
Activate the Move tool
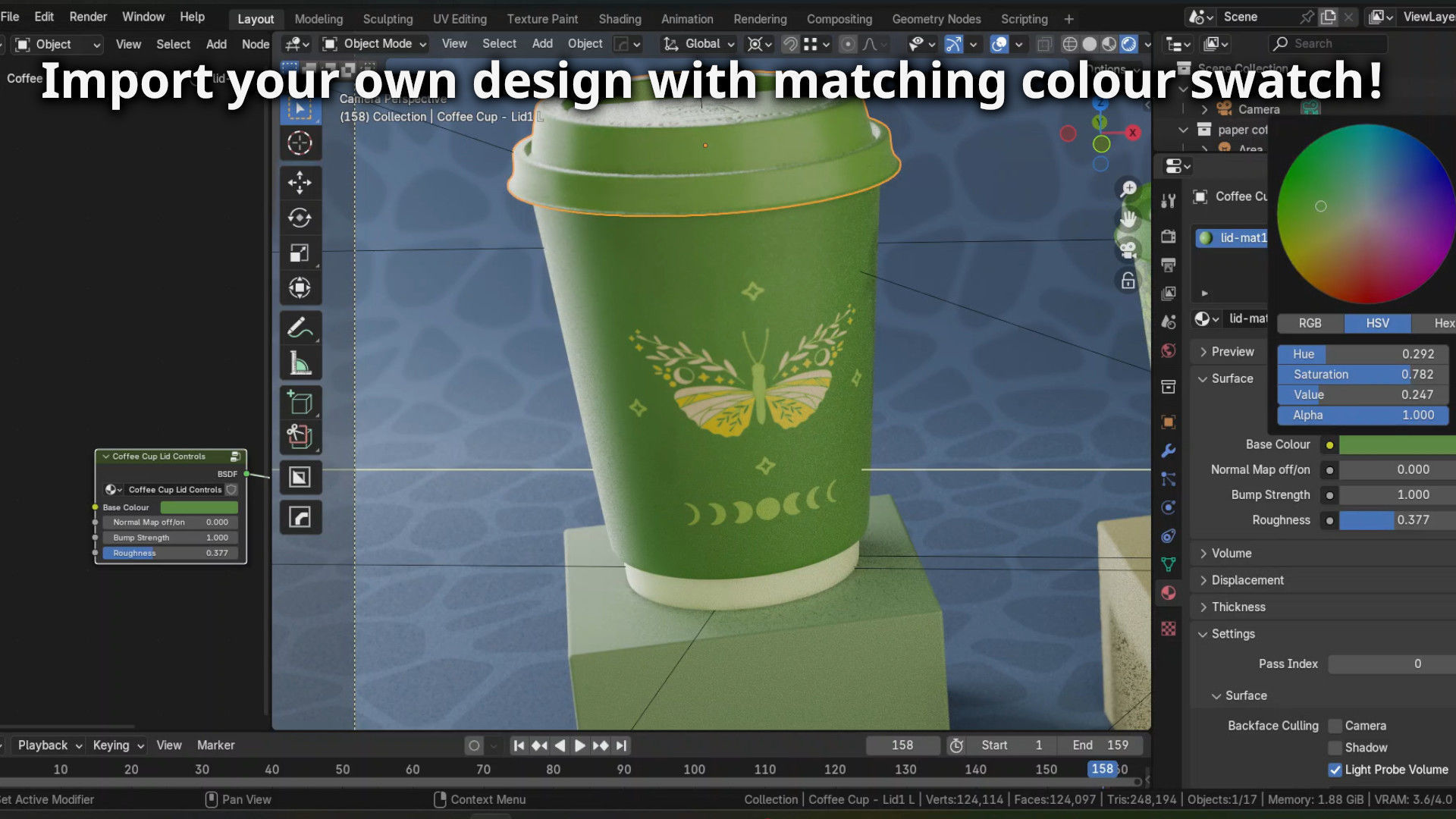(300, 182)
